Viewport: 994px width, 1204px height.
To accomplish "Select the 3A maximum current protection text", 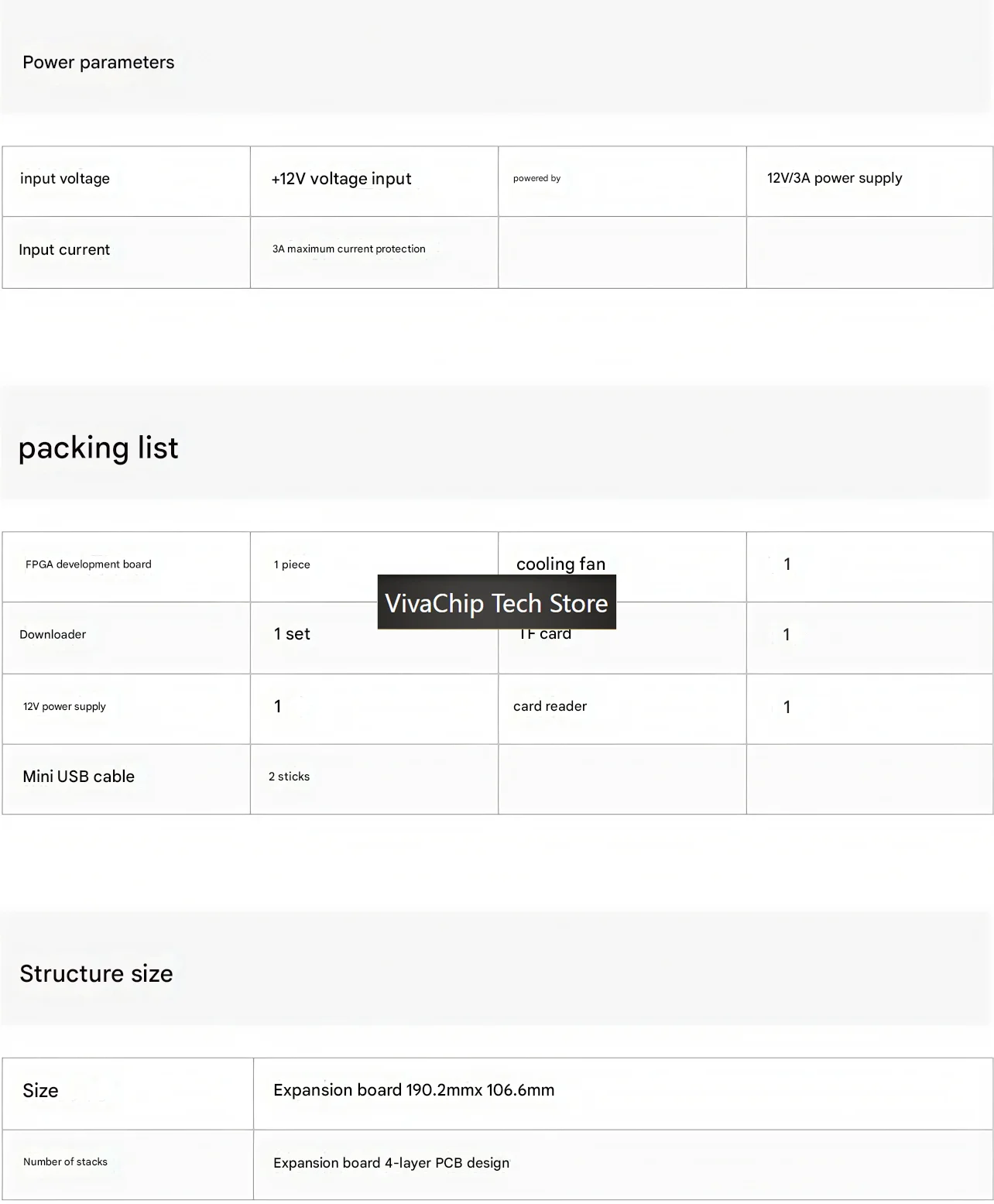I will [x=348, y=249].
